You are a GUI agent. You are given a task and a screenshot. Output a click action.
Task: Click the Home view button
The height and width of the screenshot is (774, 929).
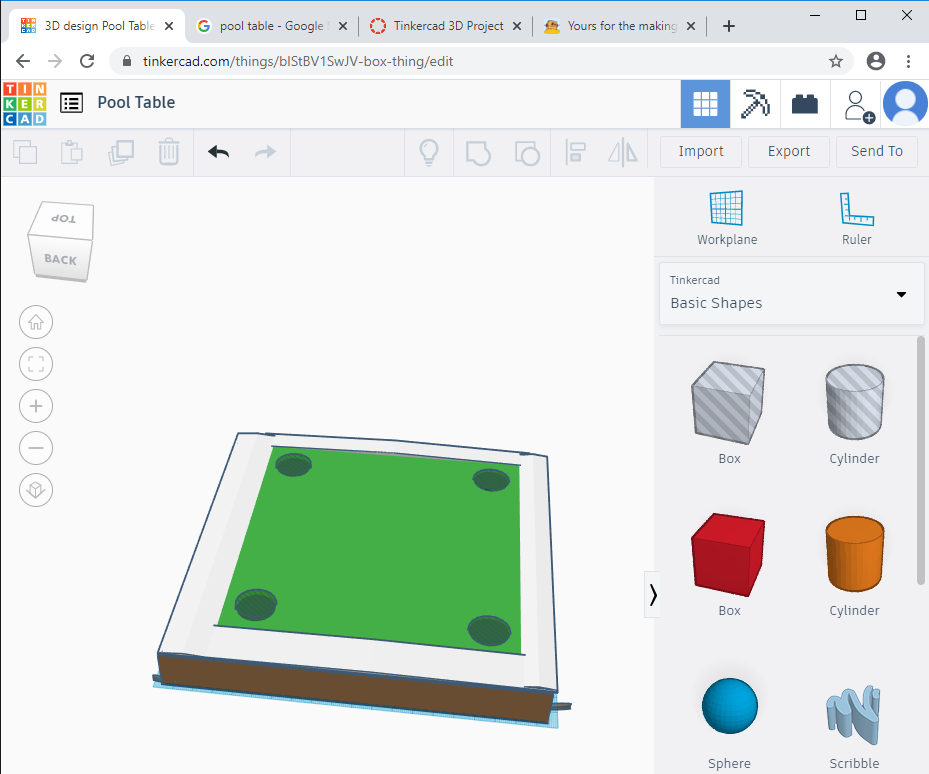point(36,322)
